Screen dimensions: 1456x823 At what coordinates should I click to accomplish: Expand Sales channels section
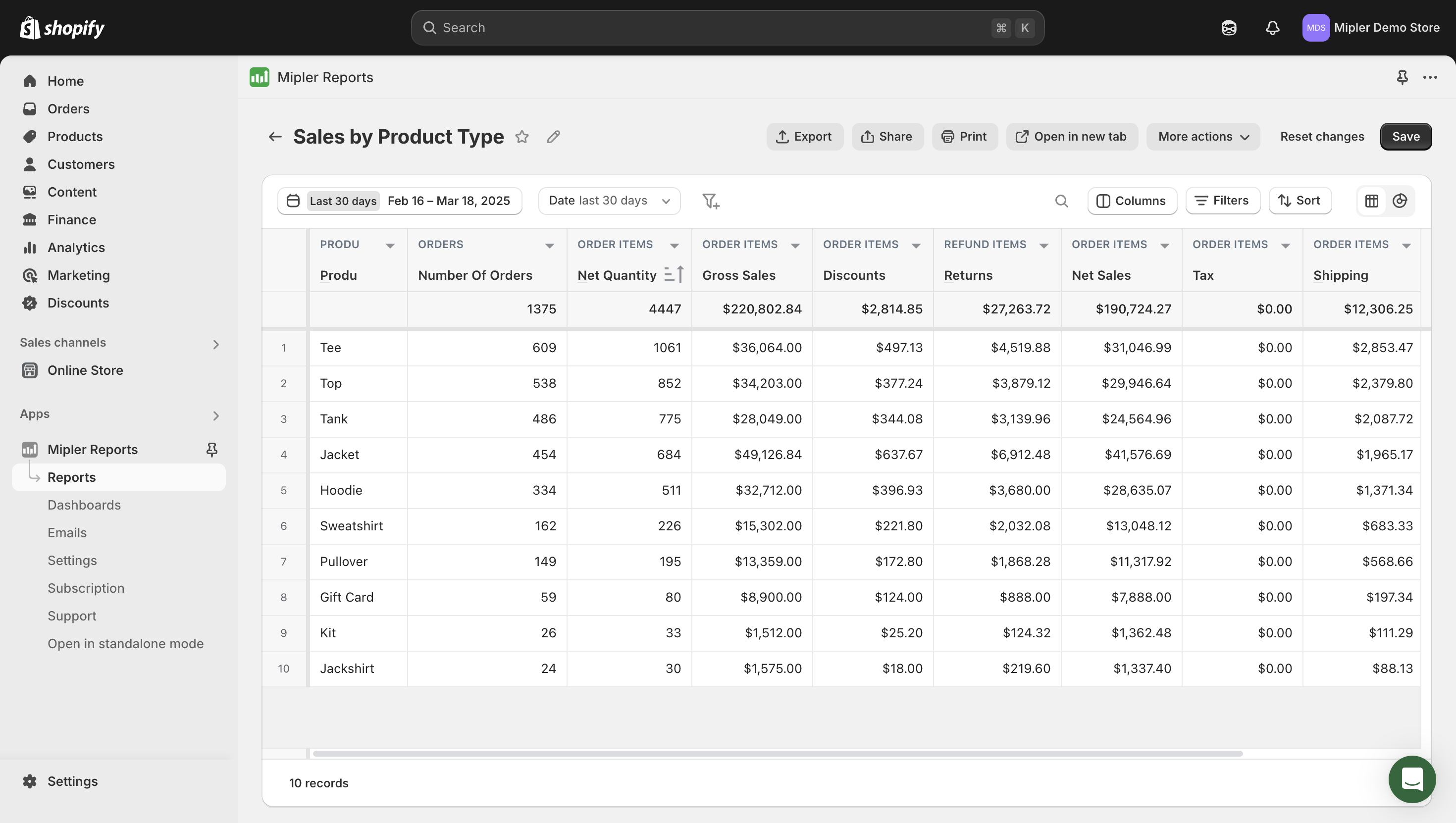[215, 344]
